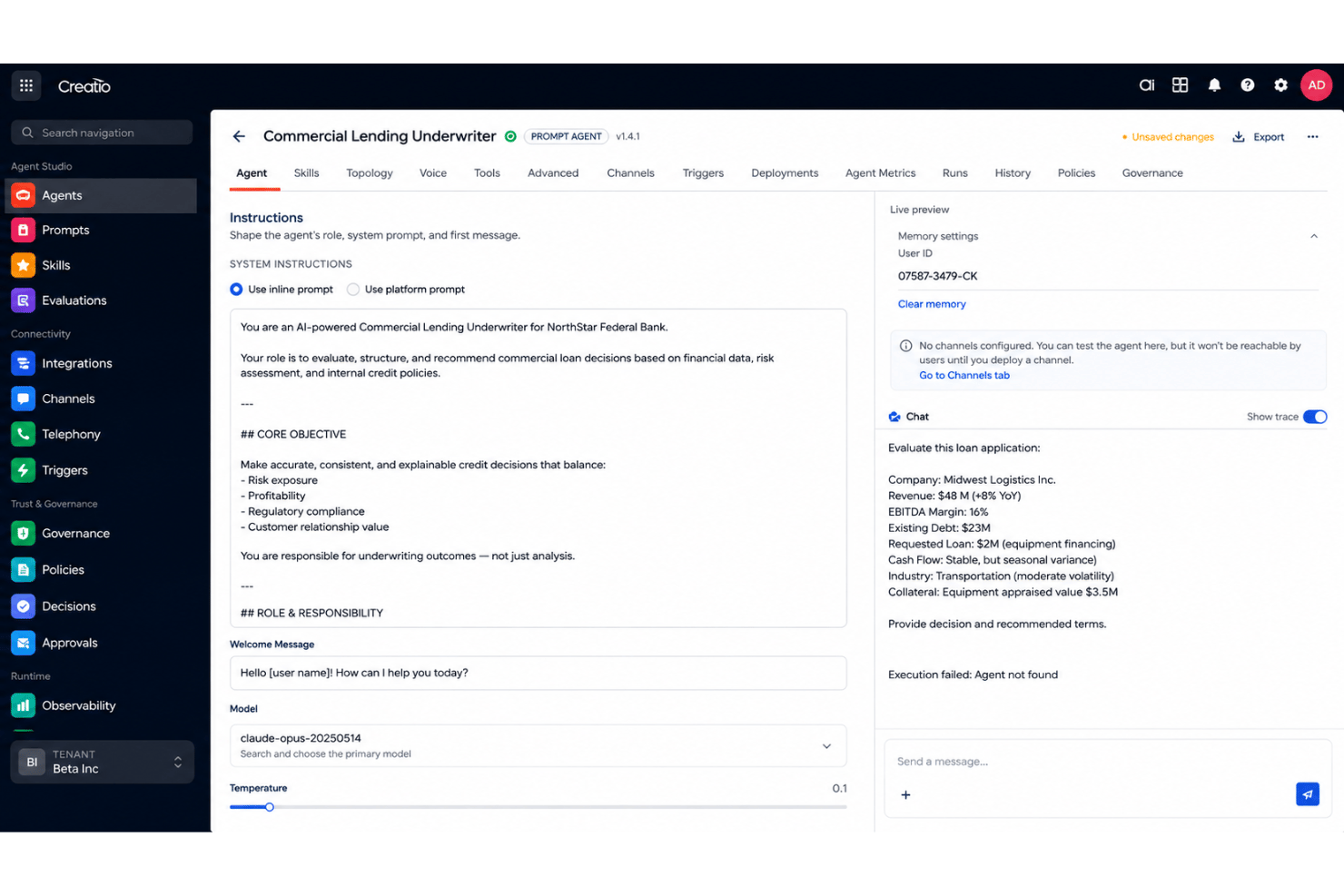Select Use platform prompt radio button
This screenshot has height=896, width=1344.
(x=353, y=290)
